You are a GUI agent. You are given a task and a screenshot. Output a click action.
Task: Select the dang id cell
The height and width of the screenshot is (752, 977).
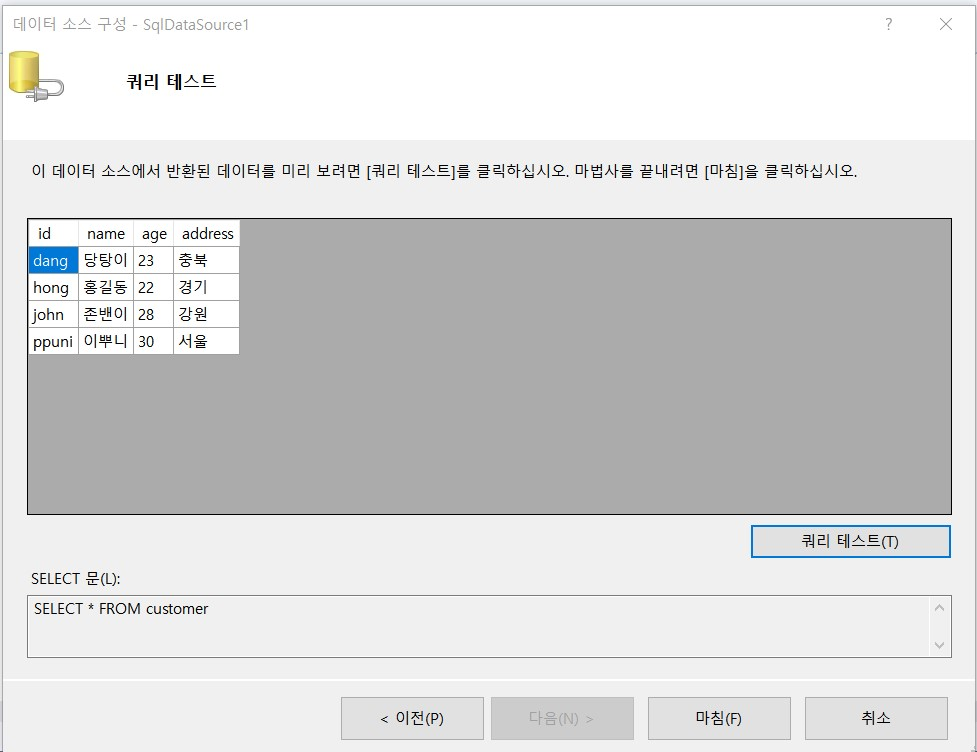pos(54,260)
